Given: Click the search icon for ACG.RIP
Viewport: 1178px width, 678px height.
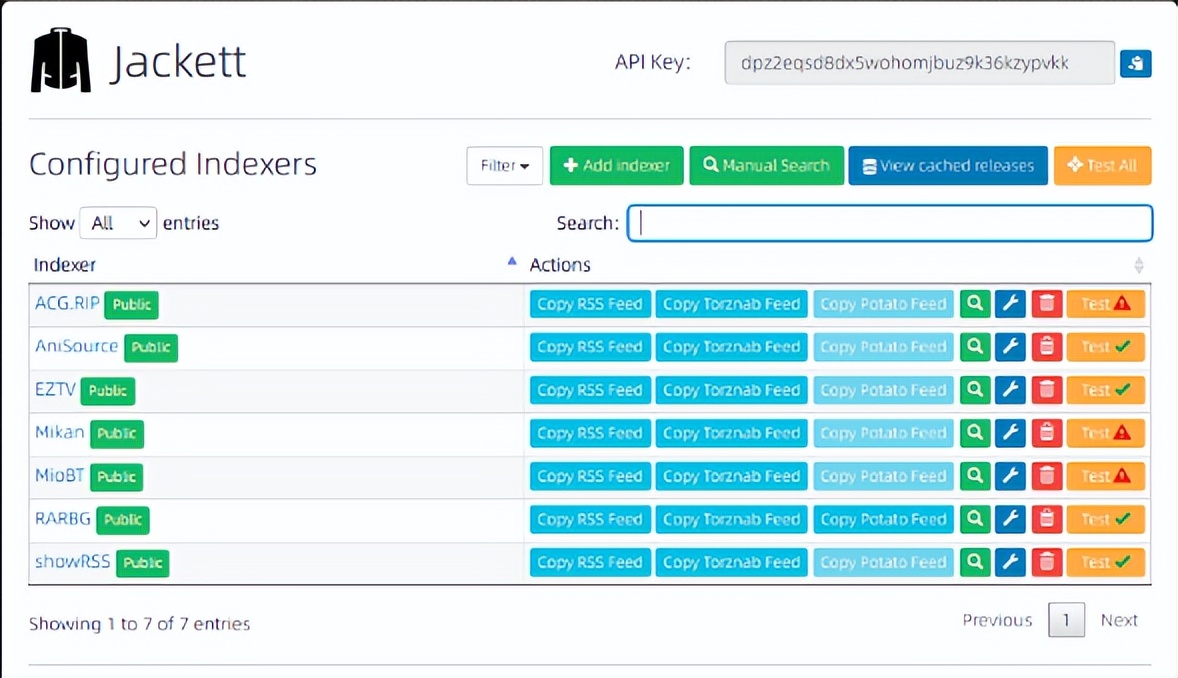Looking at the screenshot, I should [974, 304].
